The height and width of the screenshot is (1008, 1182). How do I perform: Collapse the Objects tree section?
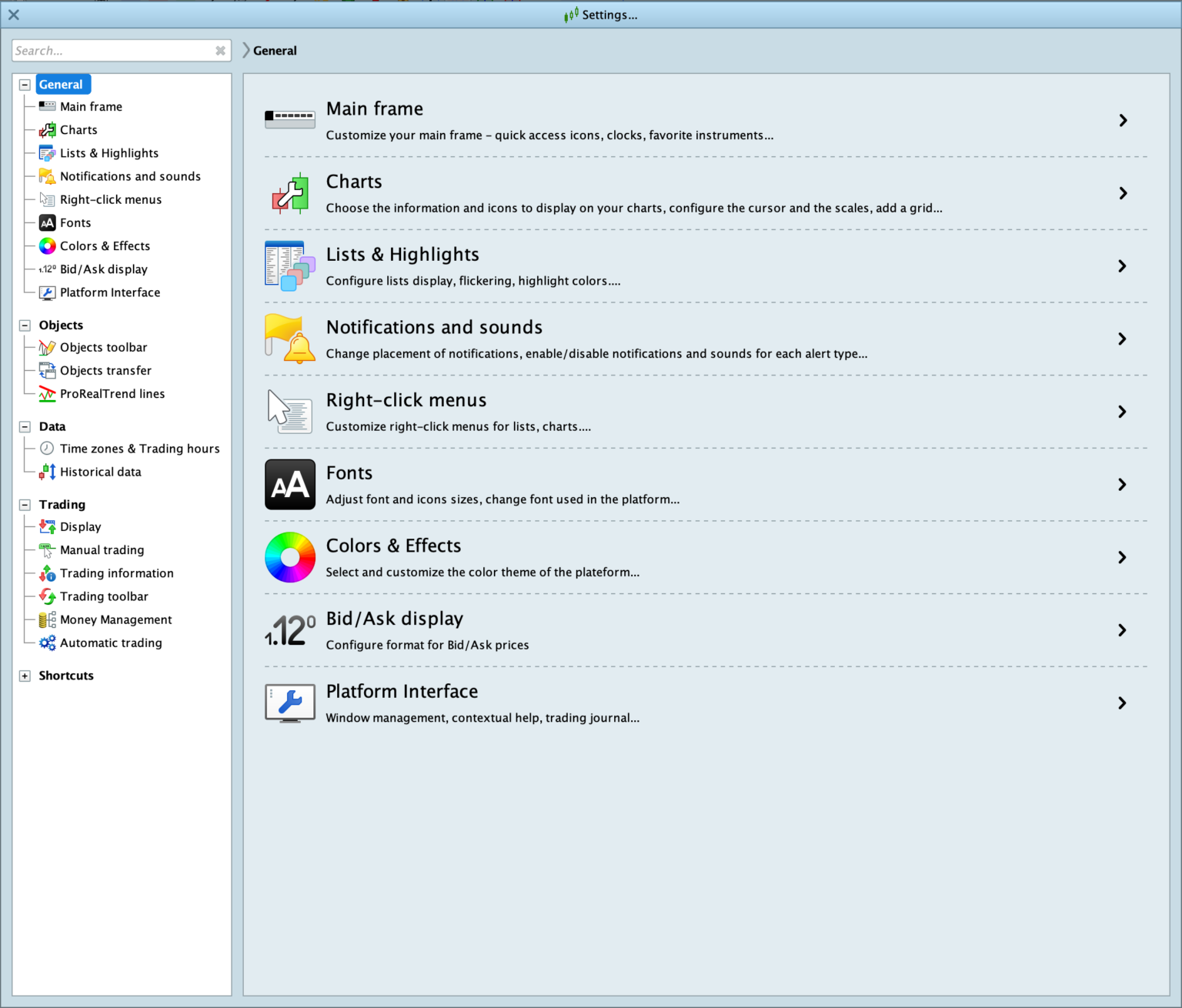tap(25, 325)
